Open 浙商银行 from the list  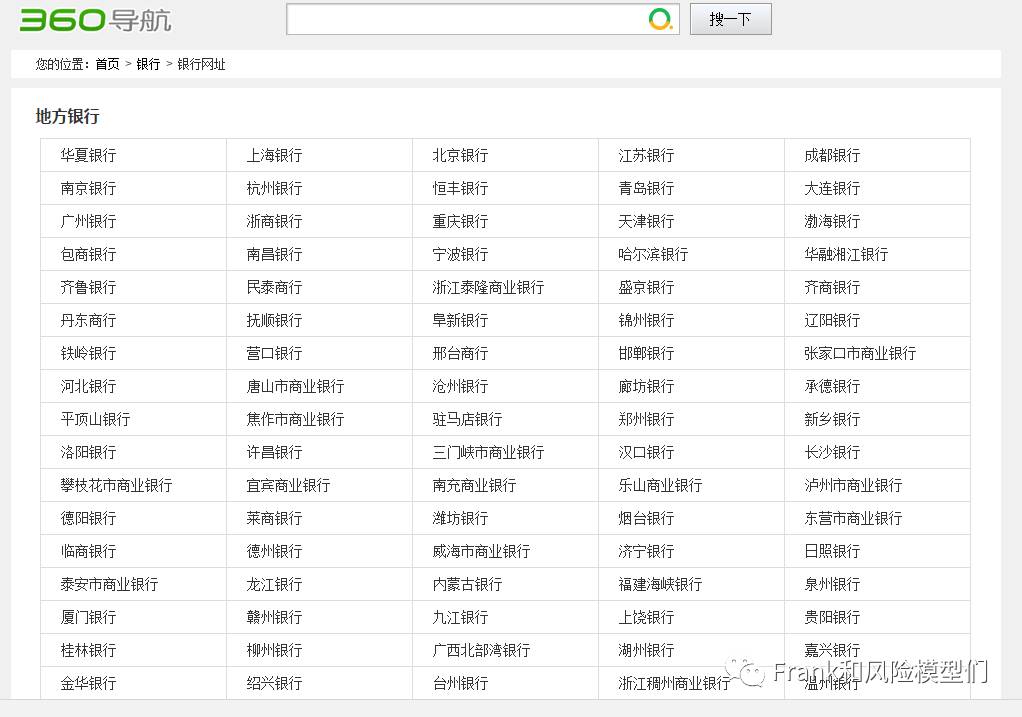click(274, 221)
